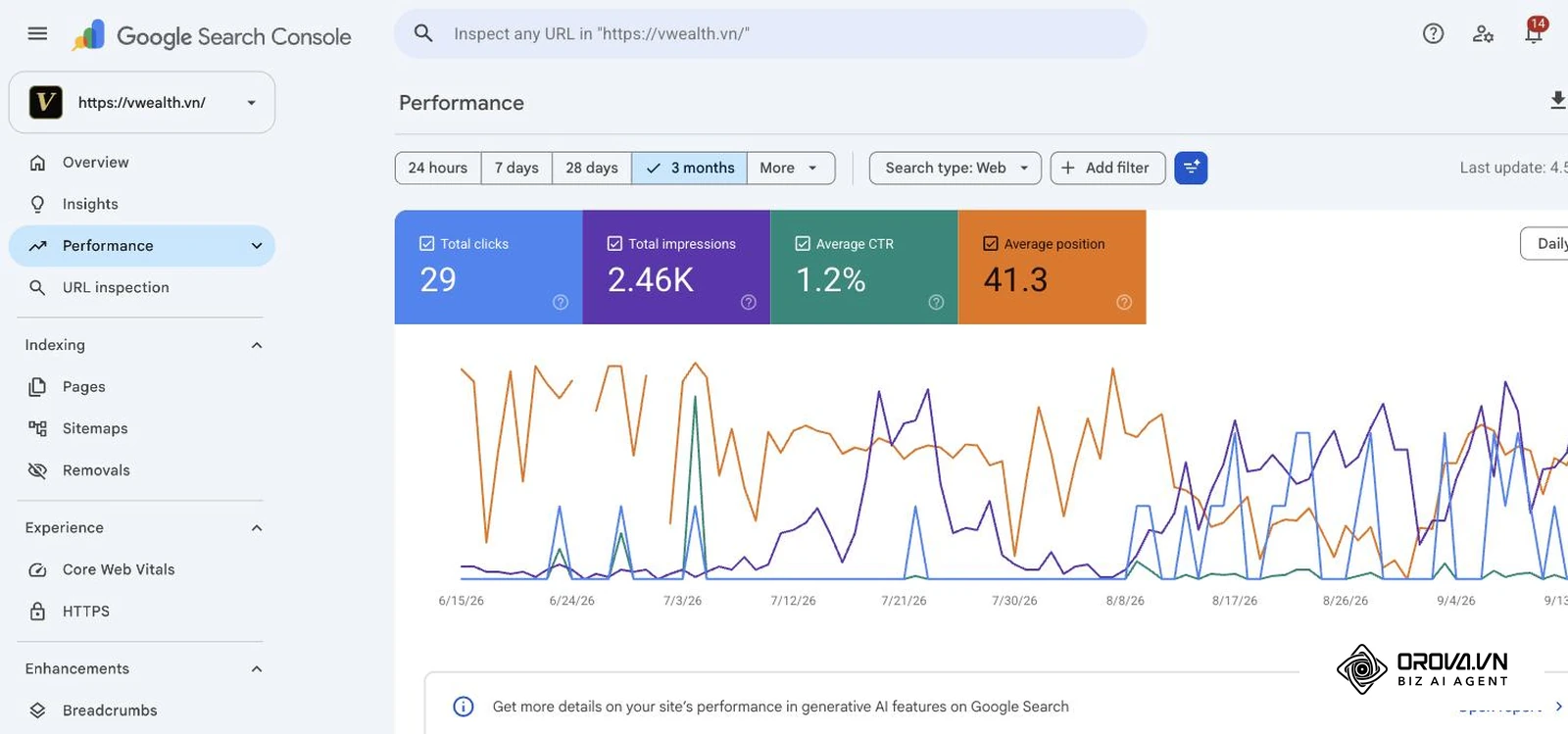This screenshot has height=734, width=1568.
Task: Select the 24 hours range
Action: [438, 168]
